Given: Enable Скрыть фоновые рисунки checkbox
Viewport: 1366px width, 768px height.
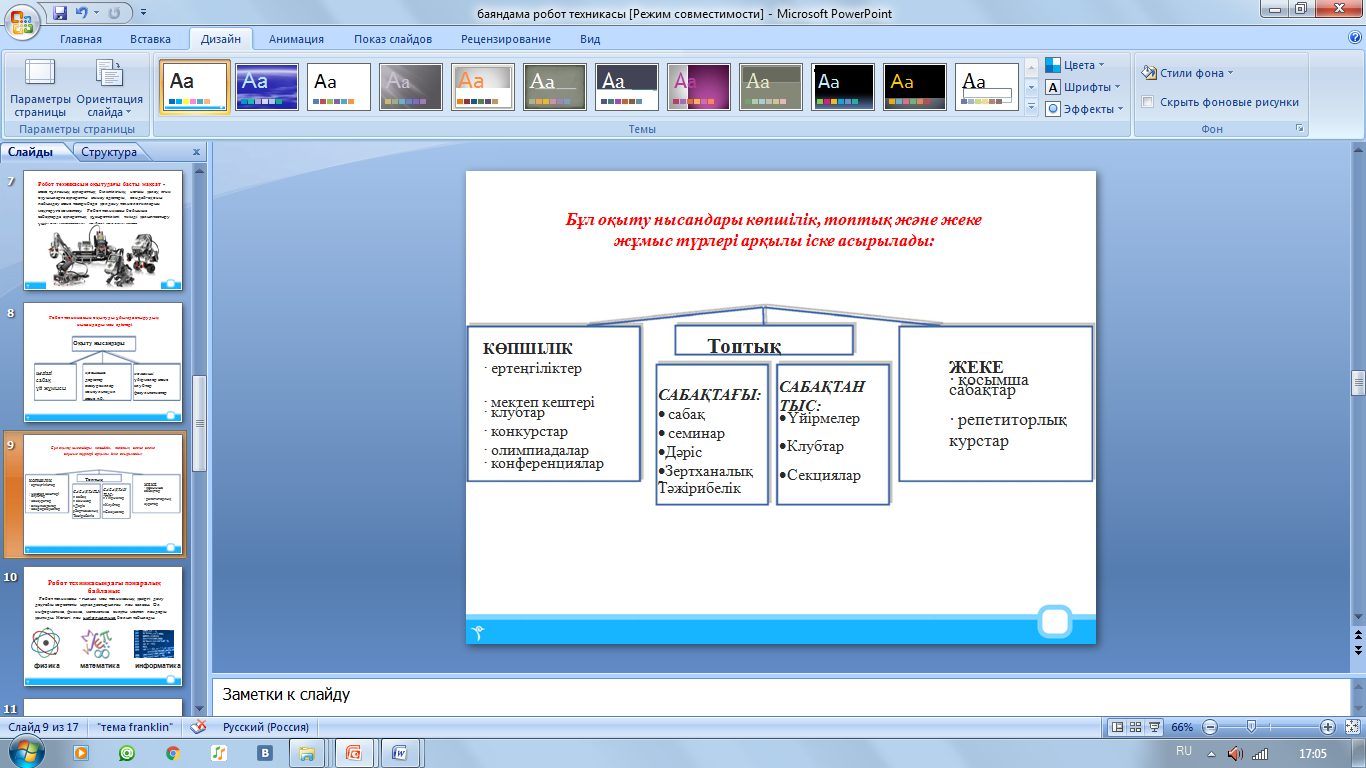Looking at the screenshot, I should tap(1149, 102).
